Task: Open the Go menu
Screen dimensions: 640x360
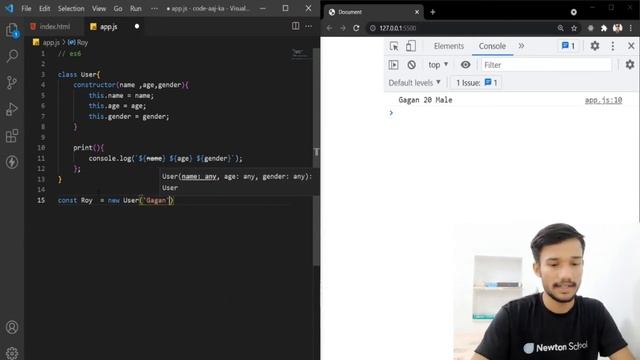Action: (118, 9)
